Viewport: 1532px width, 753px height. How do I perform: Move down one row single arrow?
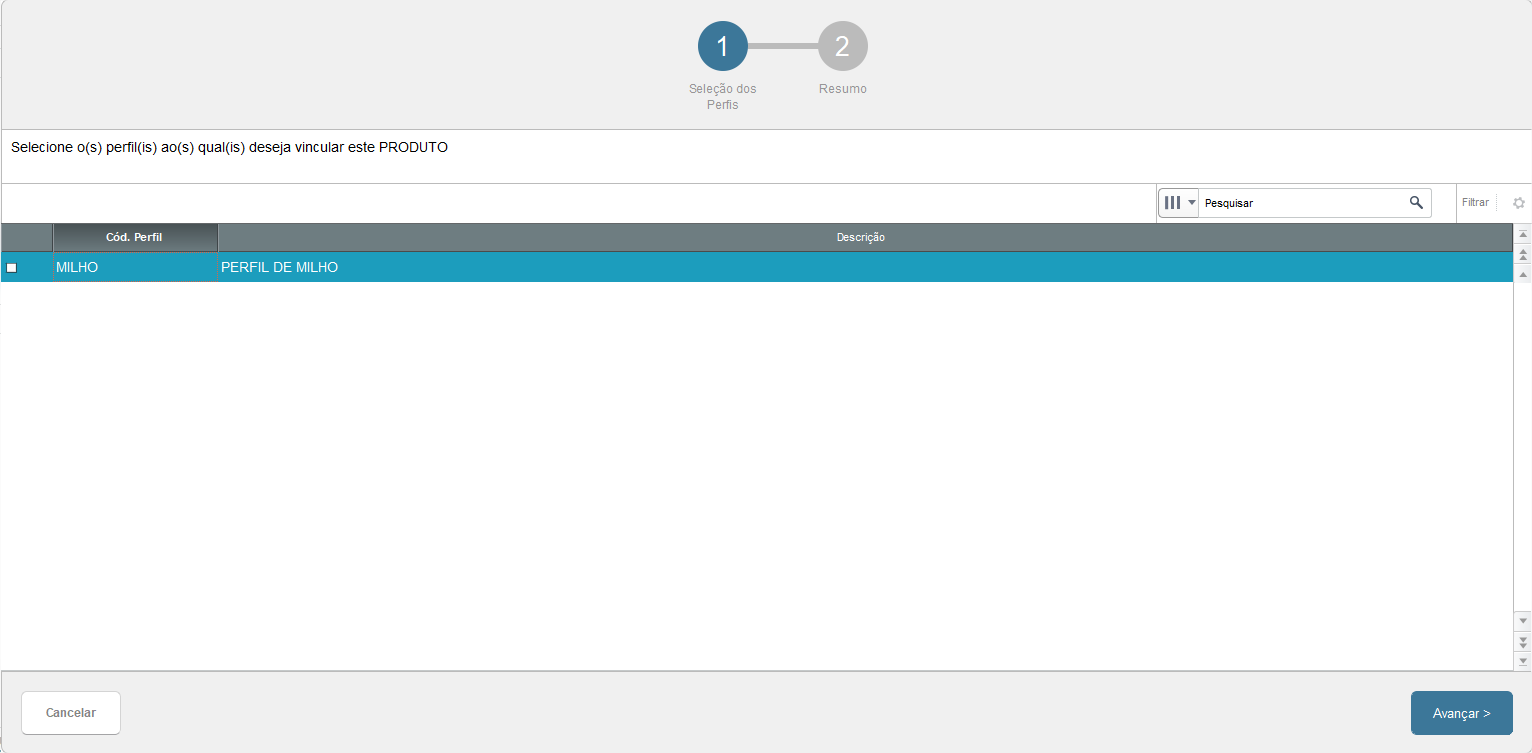1523,621
